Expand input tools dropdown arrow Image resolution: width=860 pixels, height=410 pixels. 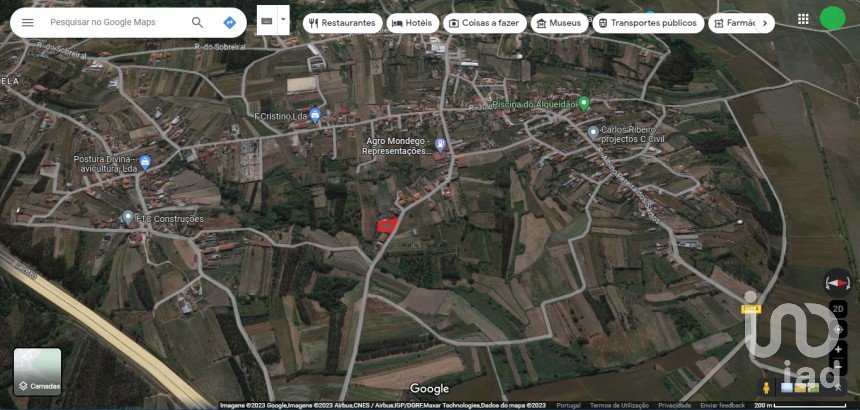coord(283,20)
